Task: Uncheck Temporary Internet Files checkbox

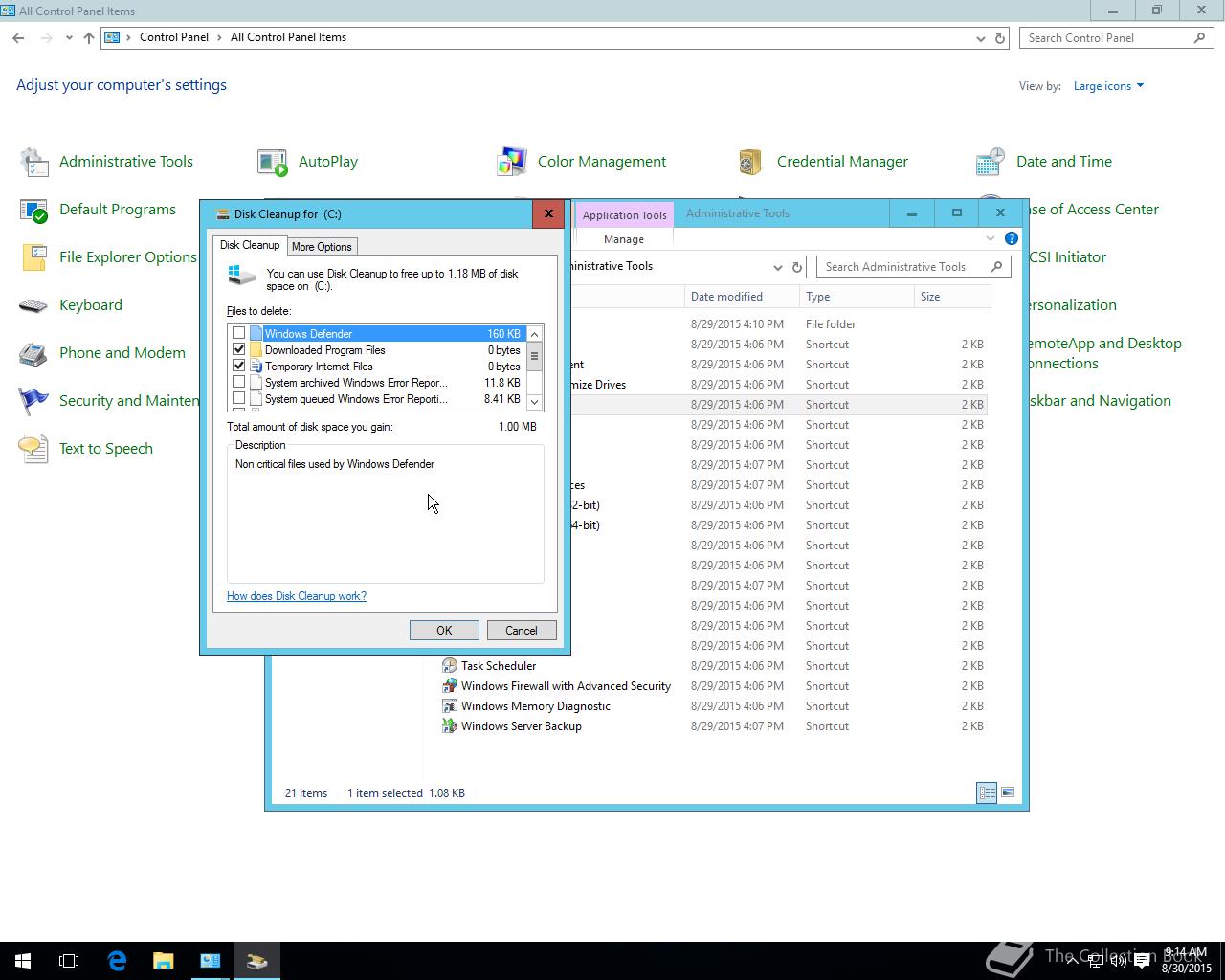Action: click(x=239, y=367)
